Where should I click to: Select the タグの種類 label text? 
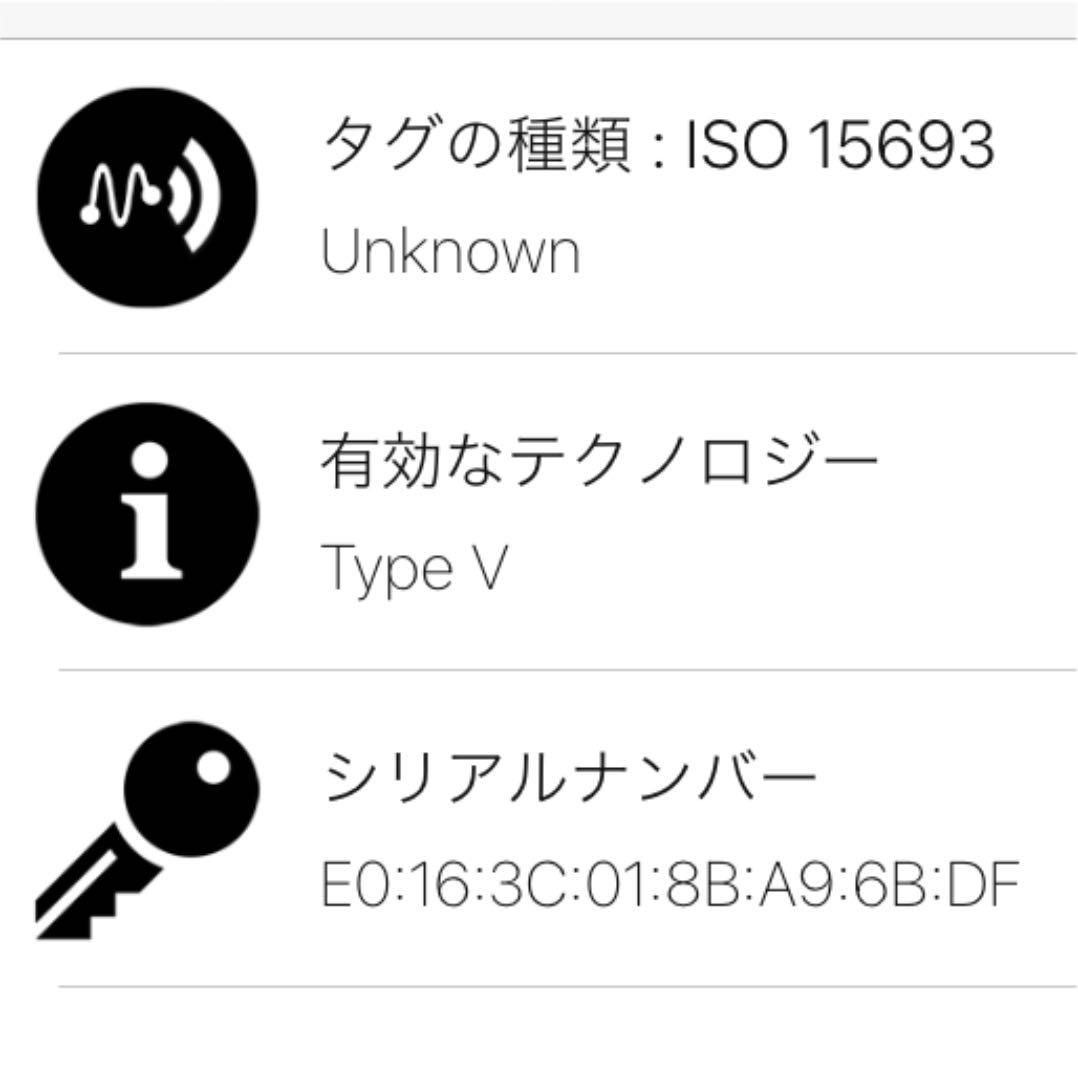pyautogui.click(x=477, y=145)
